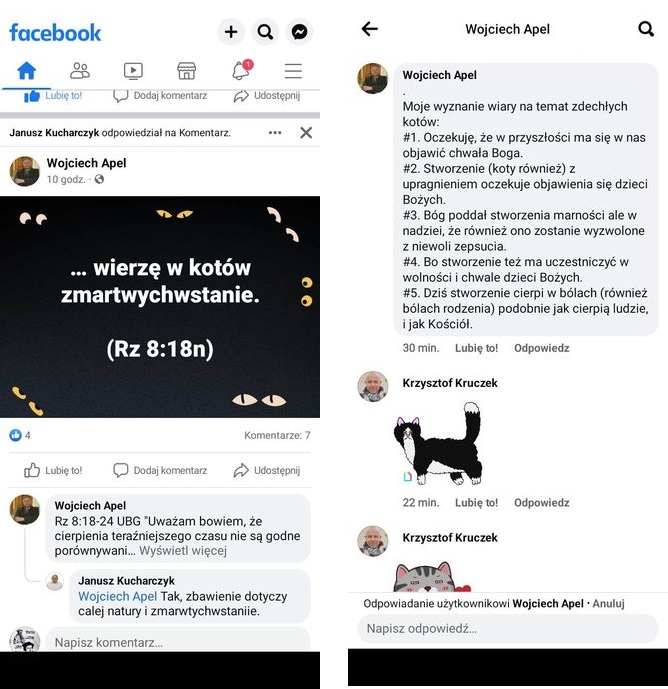Viewport: 668px width, 689px height.
Task: Open Facebook search magnifier beside the plus
Action: pos(265,32)
